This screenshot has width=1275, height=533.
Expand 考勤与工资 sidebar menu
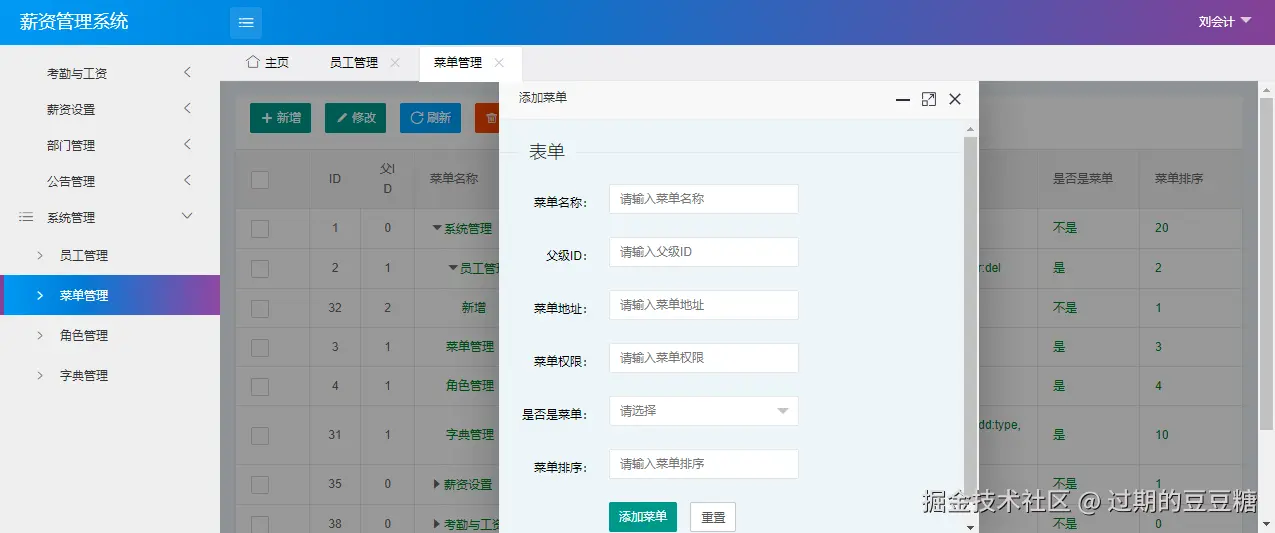pyautogui.click(x=110, y=73)
